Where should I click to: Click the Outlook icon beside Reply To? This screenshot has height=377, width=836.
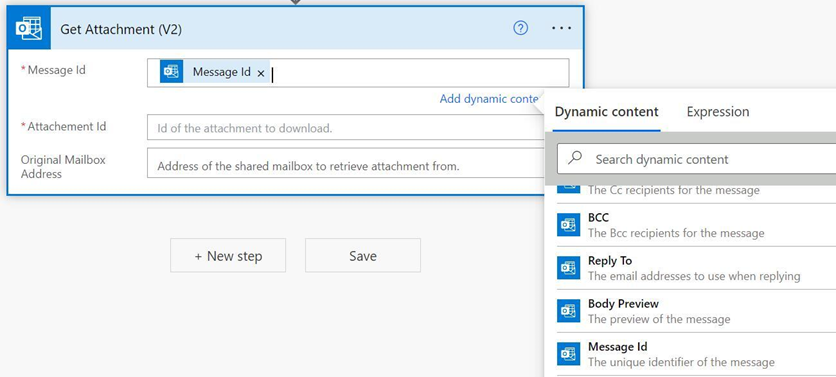tap(568, 268)
